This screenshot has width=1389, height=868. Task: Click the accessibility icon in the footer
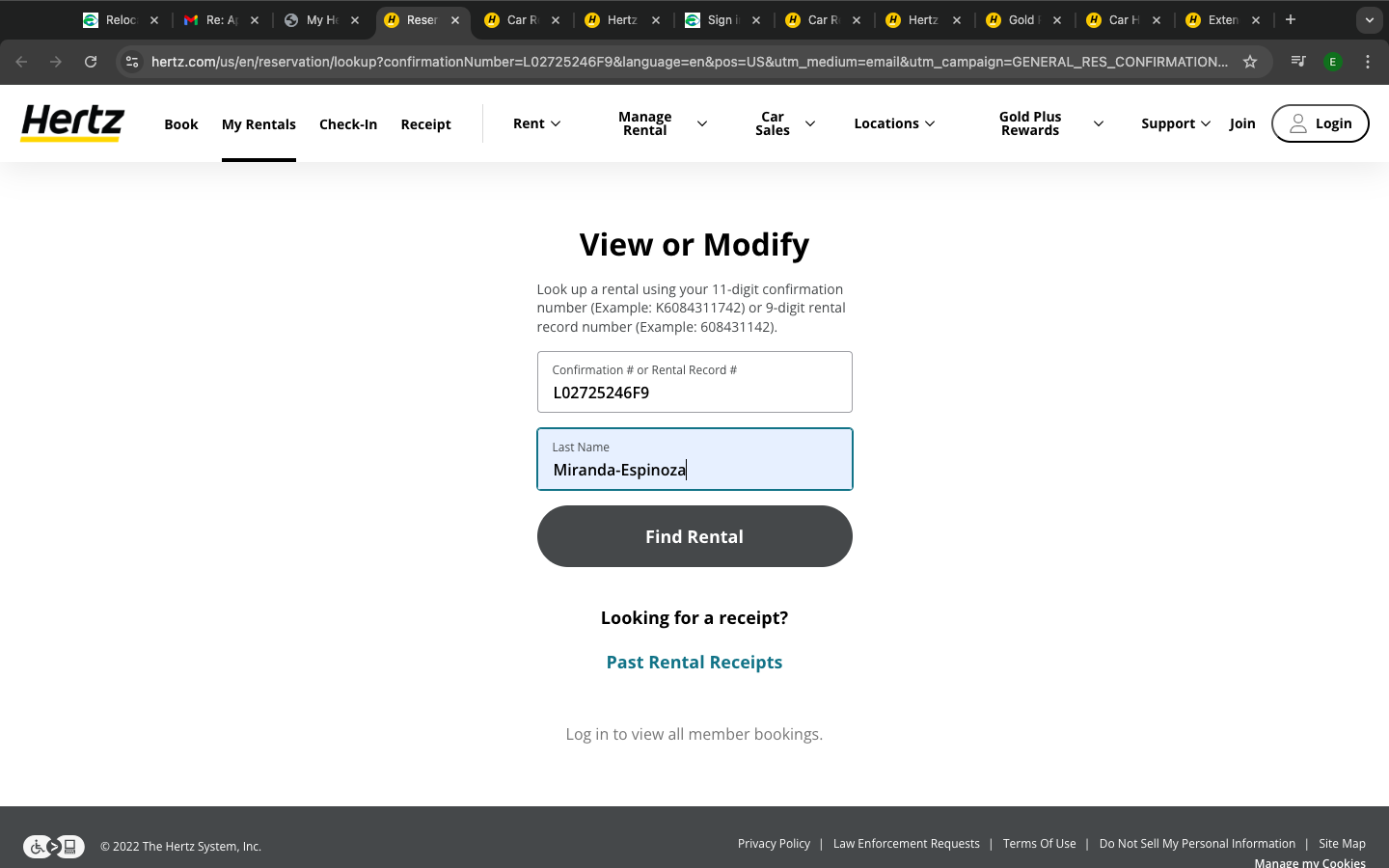pos(54,847)
